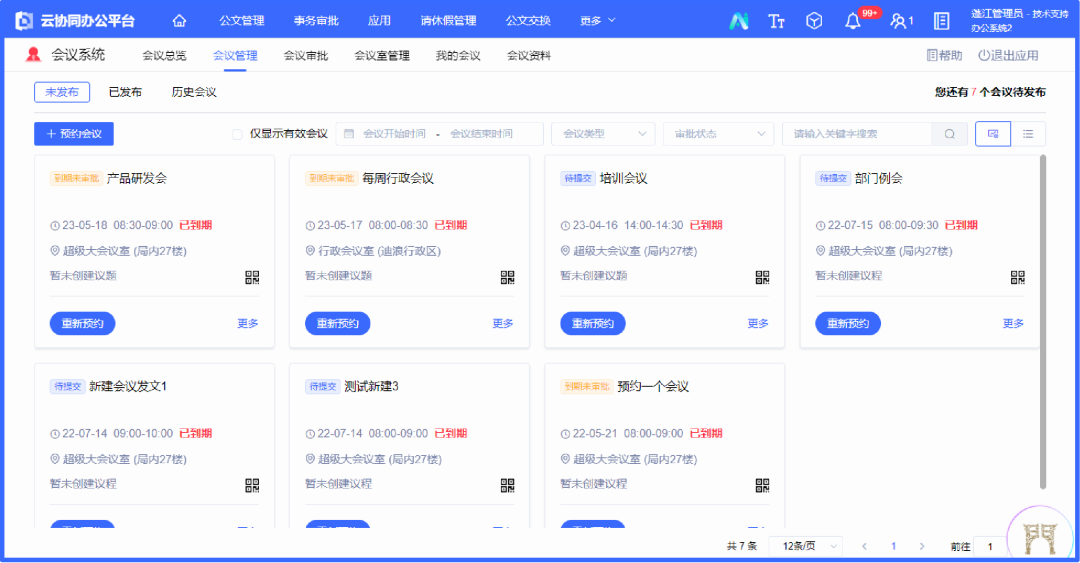Click 重新预约 on 产品研发会 card

83,323
